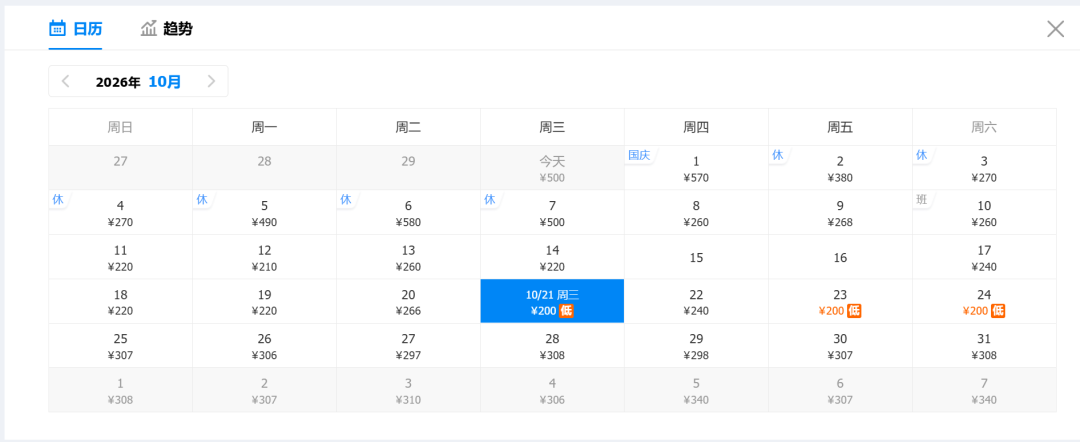Choose 今天 cell priced ¥500
The height and width of the screenshot is (442, 1080).
pyautogui.click(x=552, y=168)
